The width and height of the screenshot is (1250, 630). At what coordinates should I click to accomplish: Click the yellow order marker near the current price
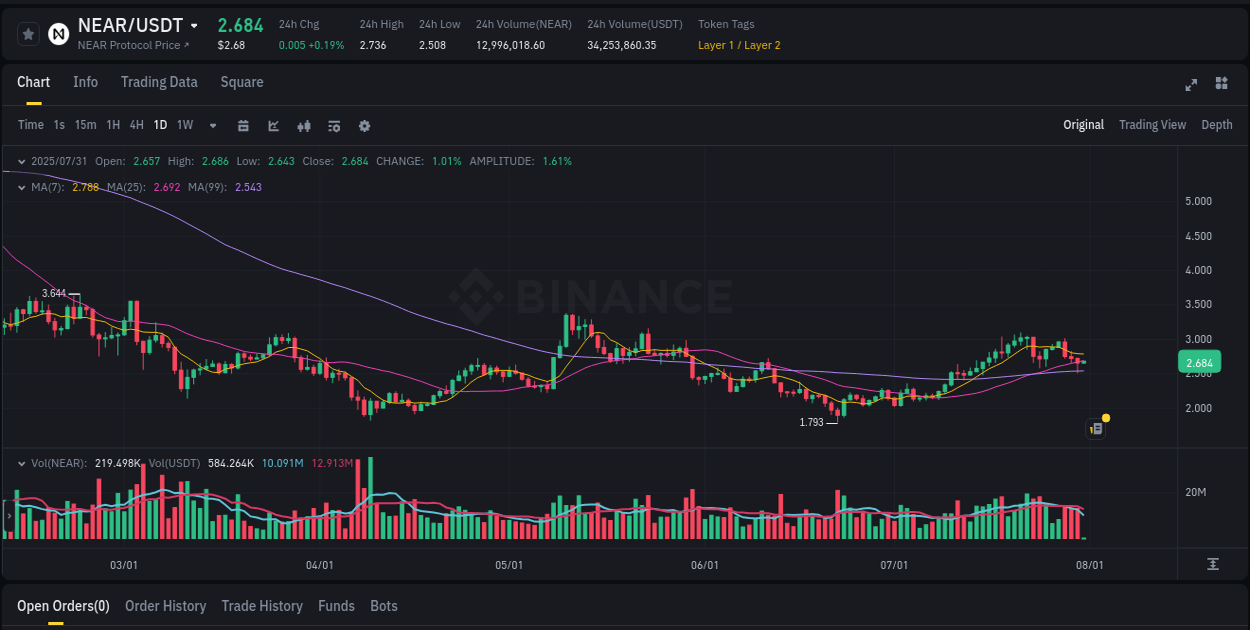click(1105, 417)
